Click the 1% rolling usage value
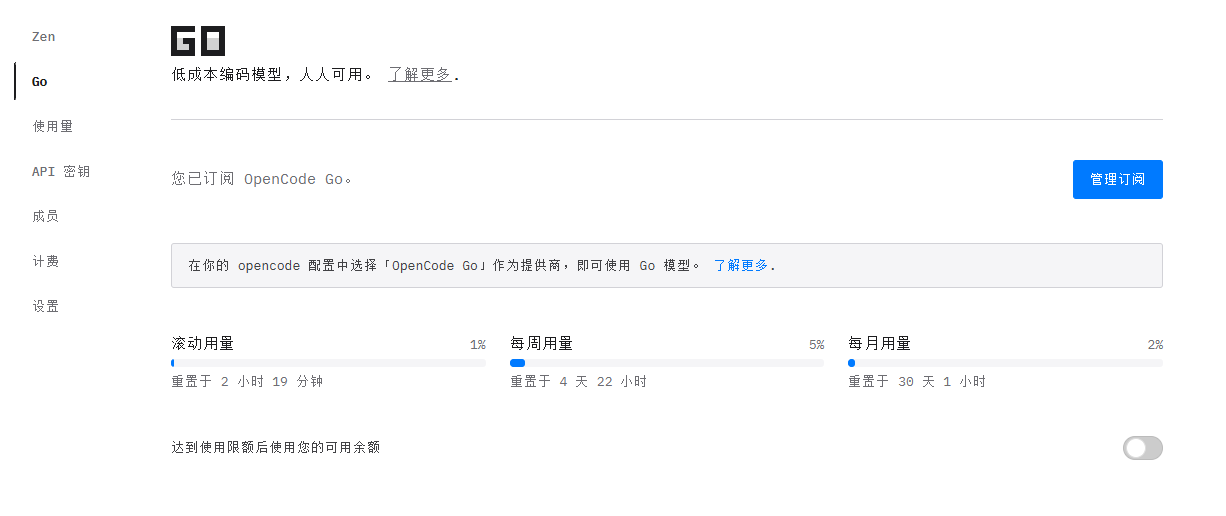 click(x=478, y=345)
